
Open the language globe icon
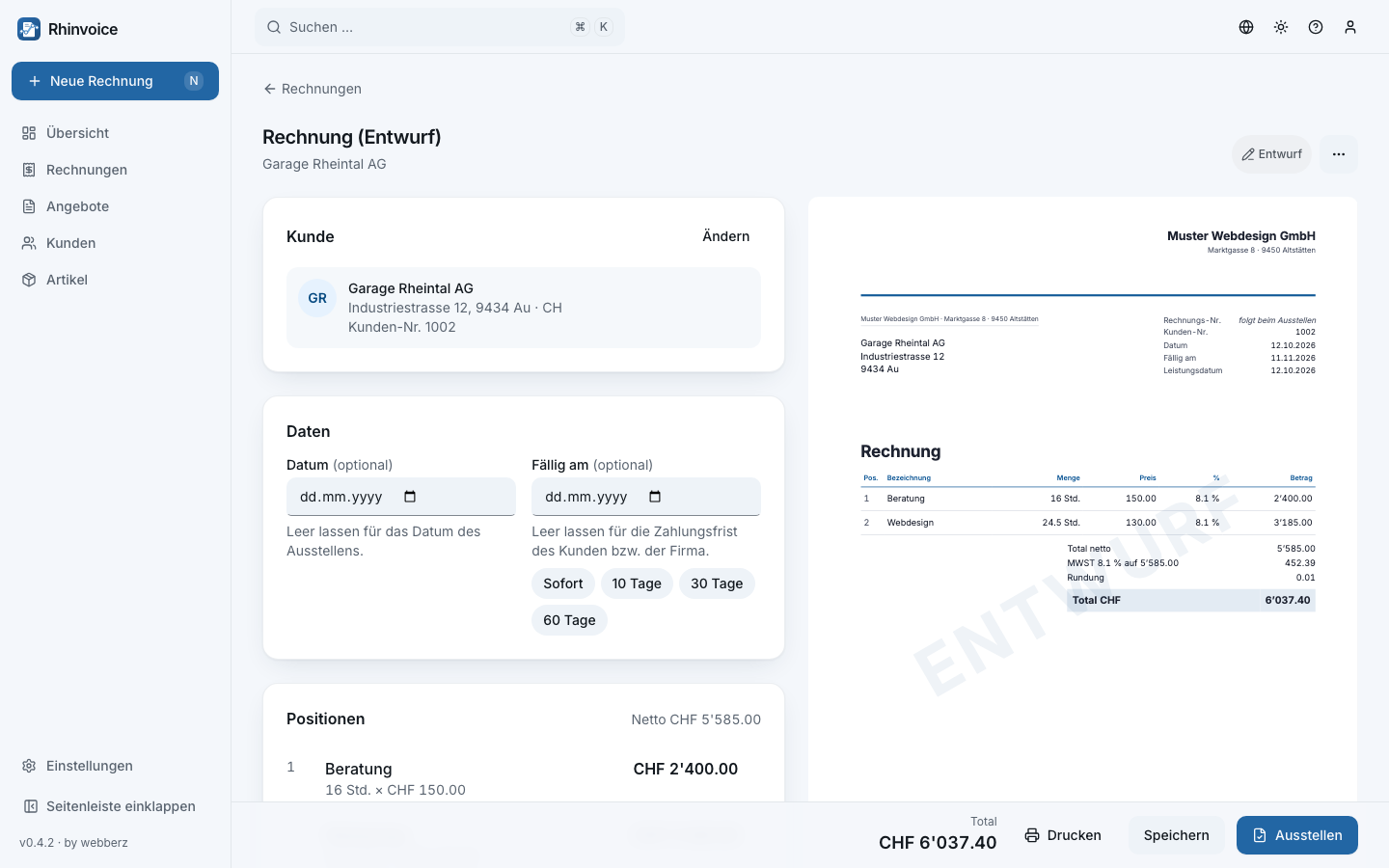coord(1246,27)
